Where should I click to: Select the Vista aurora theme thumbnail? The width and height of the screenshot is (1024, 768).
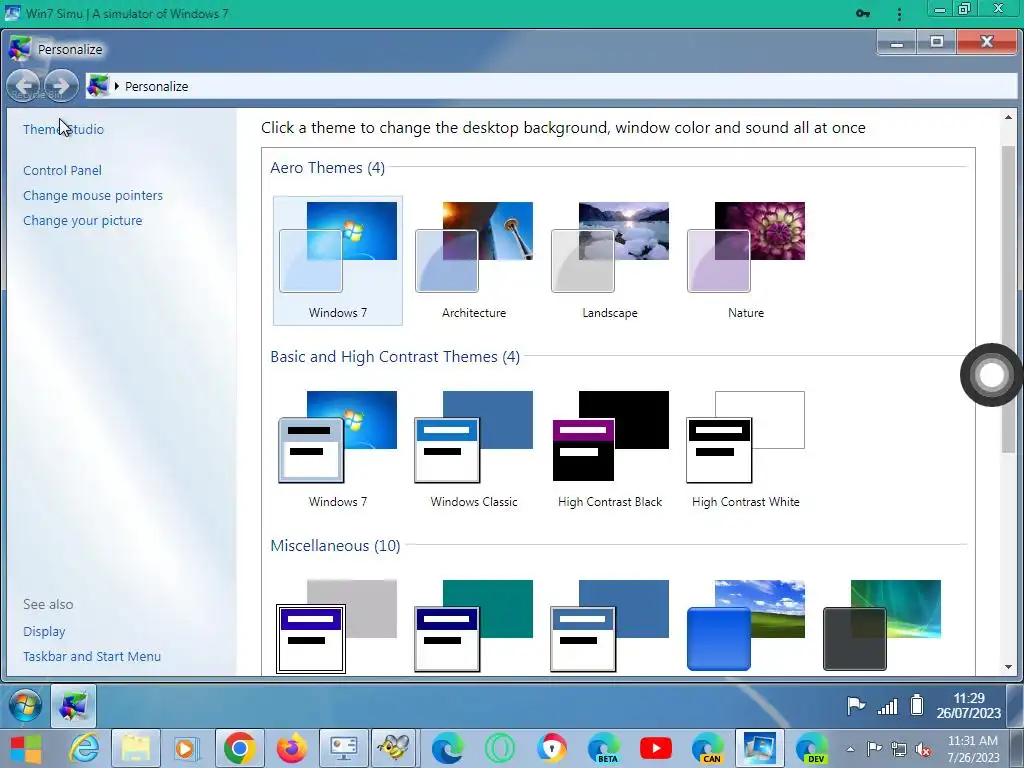tap(882, 626)
